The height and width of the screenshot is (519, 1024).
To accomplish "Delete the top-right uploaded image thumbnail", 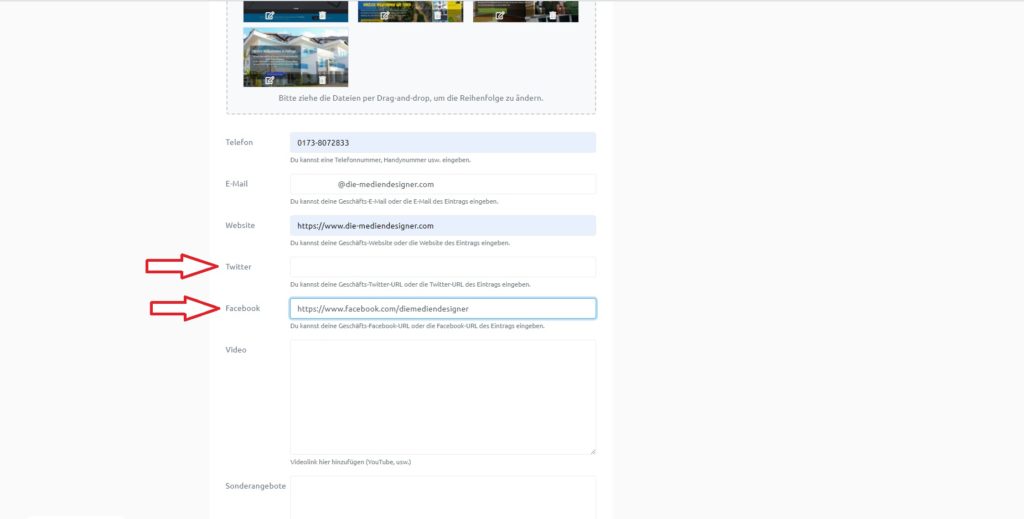I will click(x=552, y=16).
